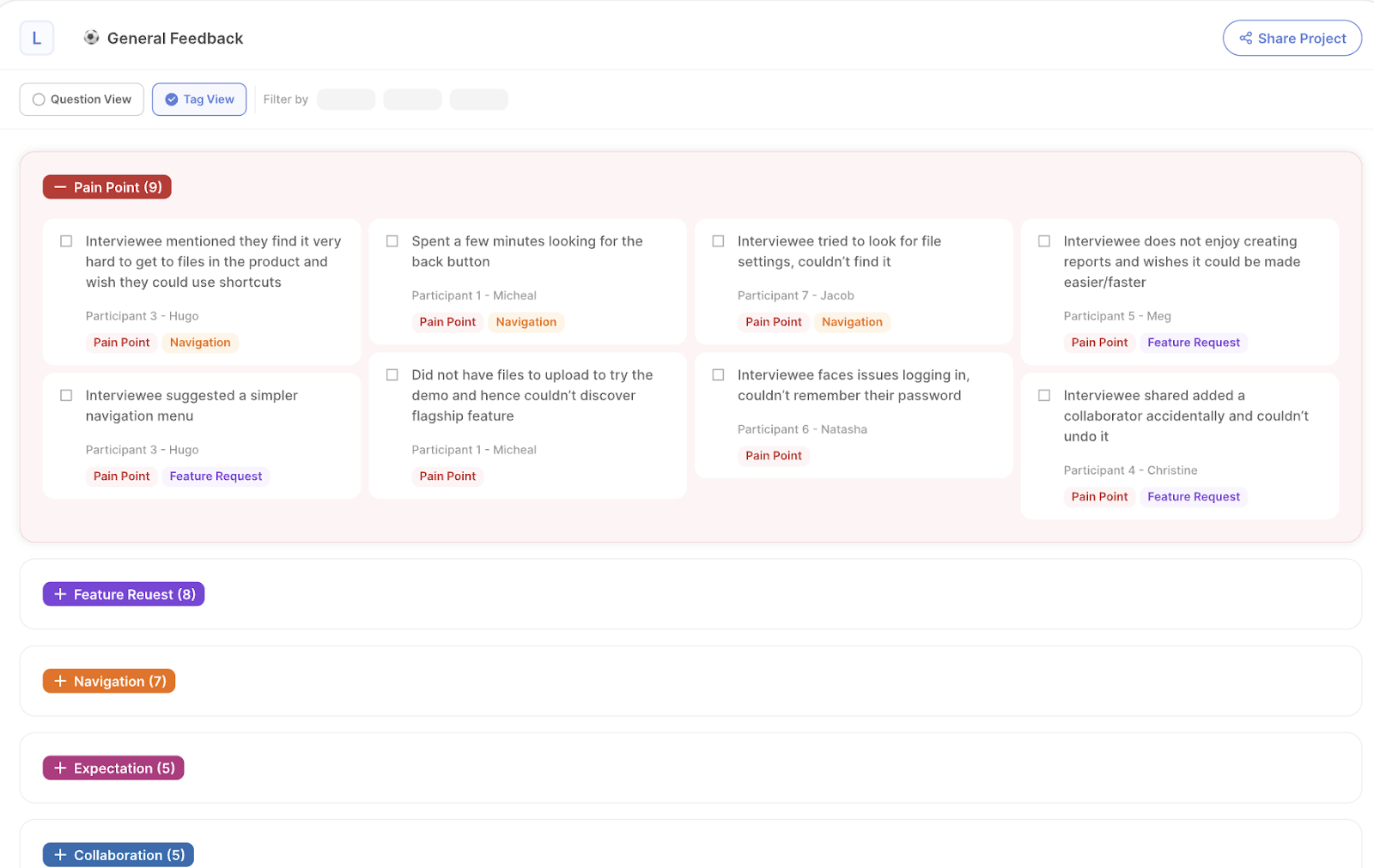
Task: Click 'Participant 1 - Micheal' on upload files note
Action: (474, 450)
